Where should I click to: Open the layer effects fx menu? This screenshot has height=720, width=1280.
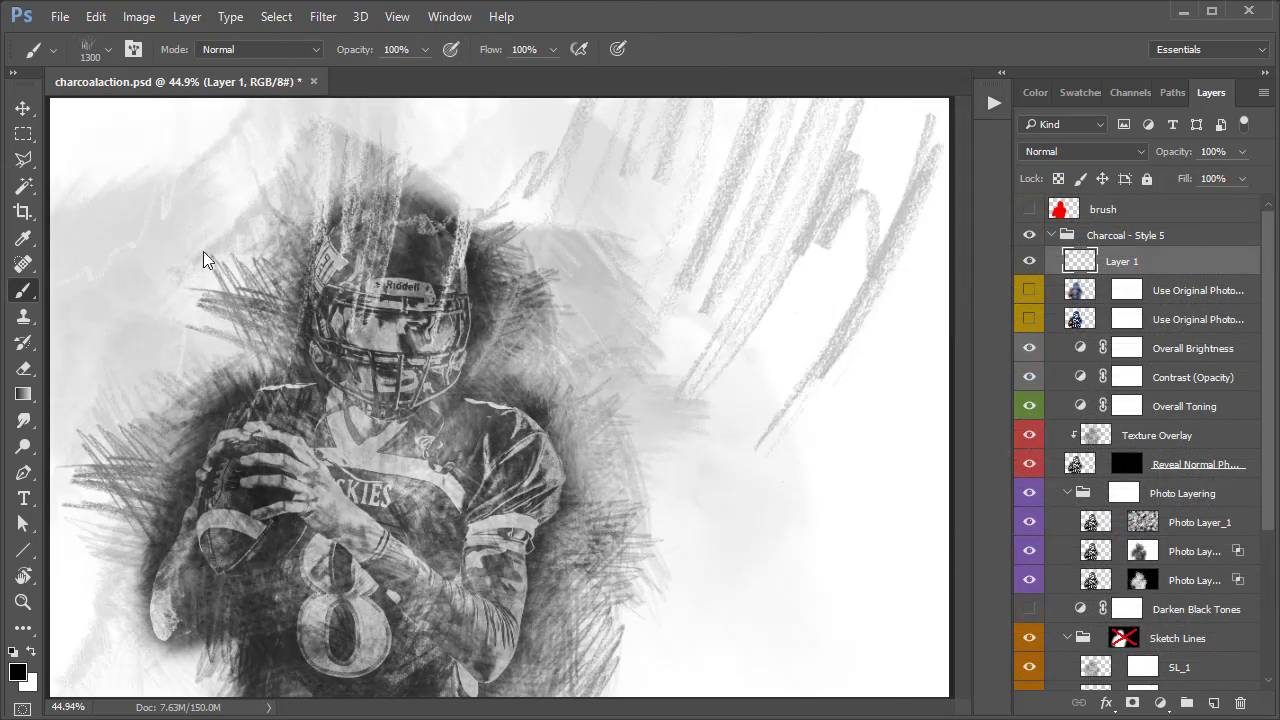1106,703
